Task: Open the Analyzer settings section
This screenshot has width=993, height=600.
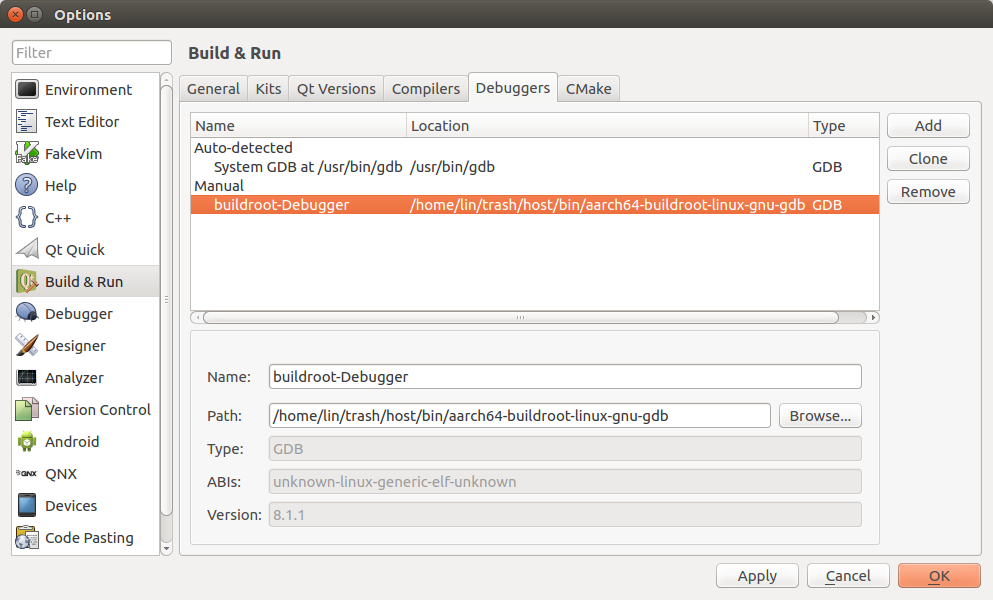Action: (x=73, y=377)
